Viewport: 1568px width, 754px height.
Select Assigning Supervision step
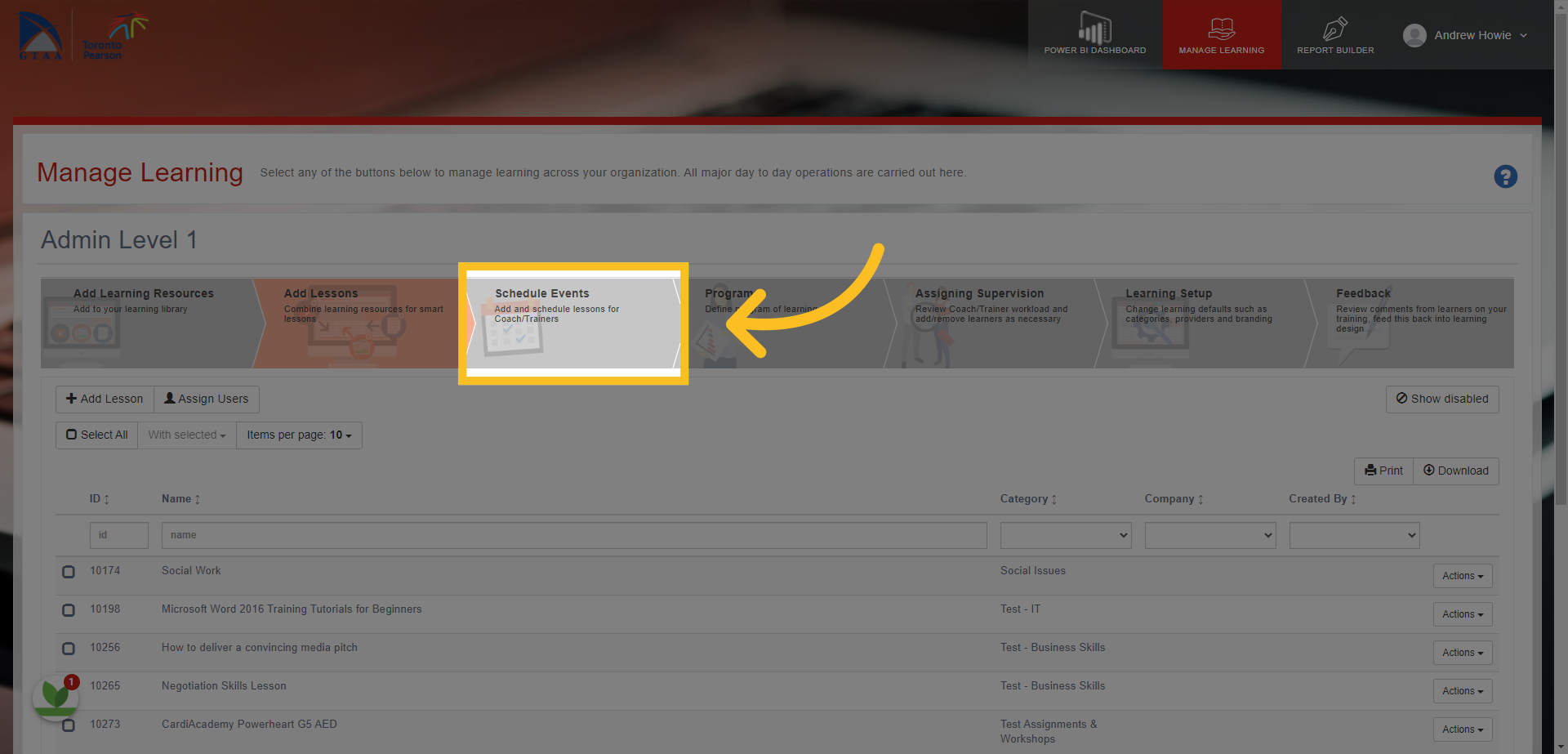[x=995, y=323]
